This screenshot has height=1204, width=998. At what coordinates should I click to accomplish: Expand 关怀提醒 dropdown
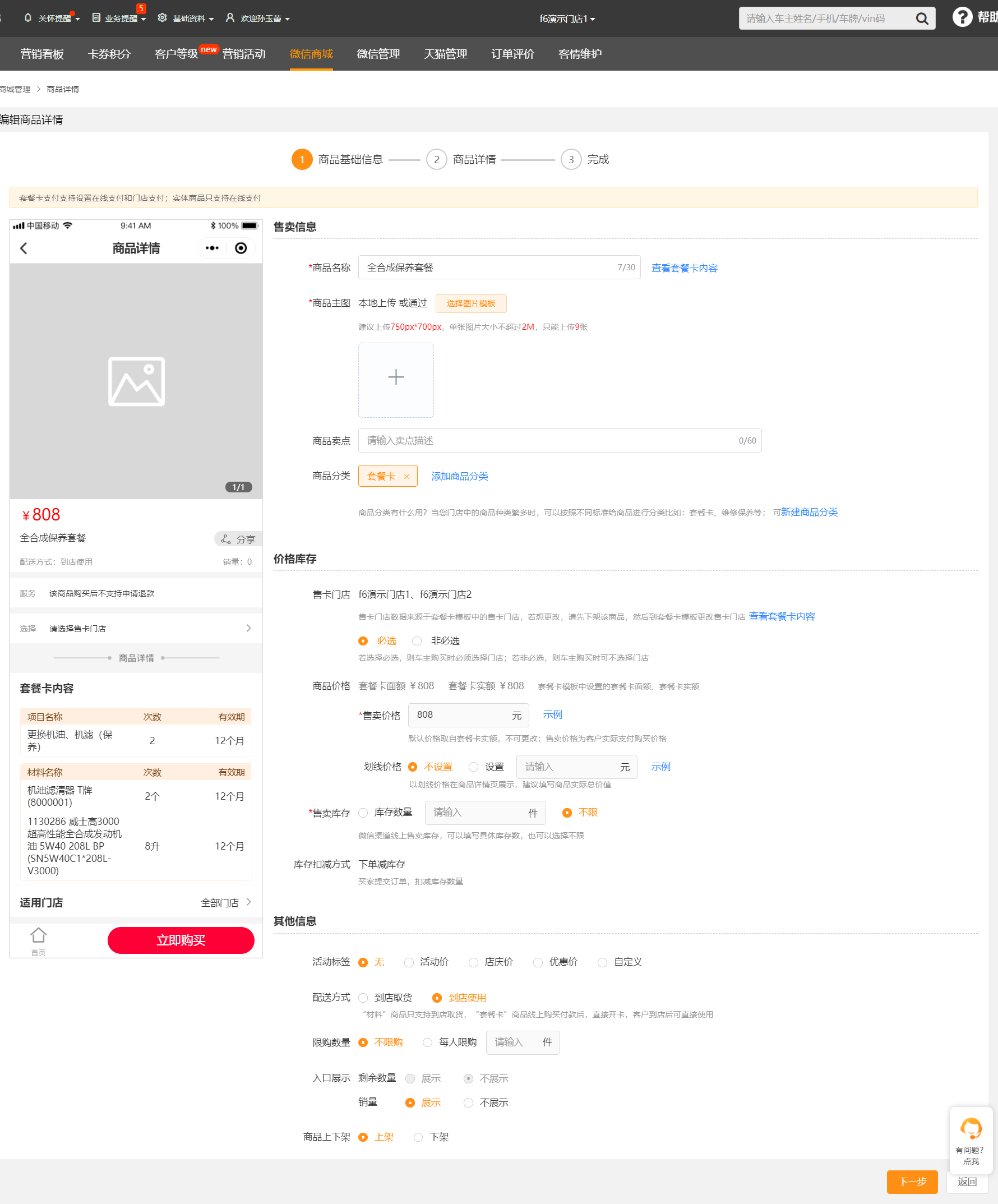(77, 19)
